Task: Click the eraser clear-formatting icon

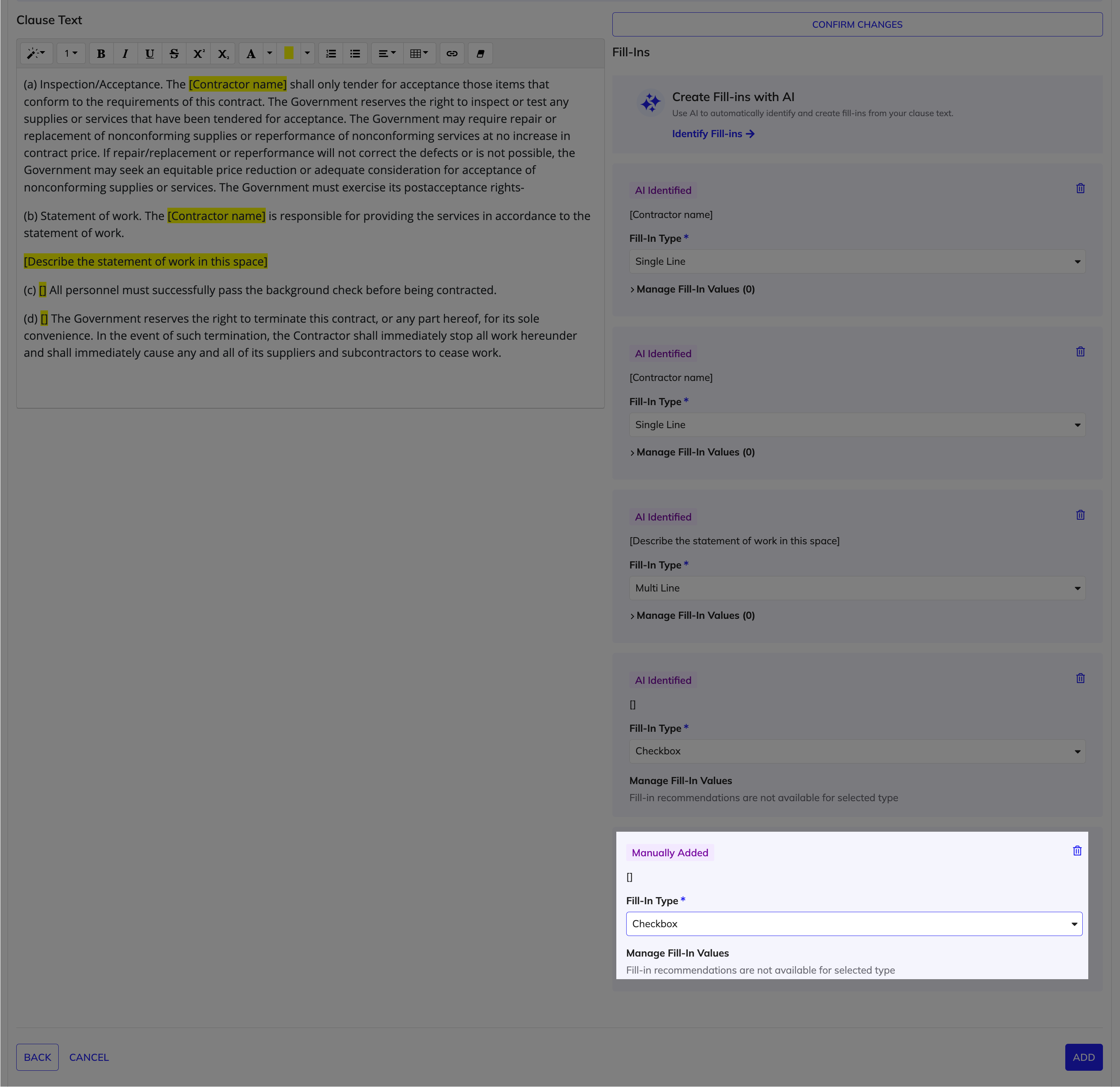Action: click(x=481, y=54)
